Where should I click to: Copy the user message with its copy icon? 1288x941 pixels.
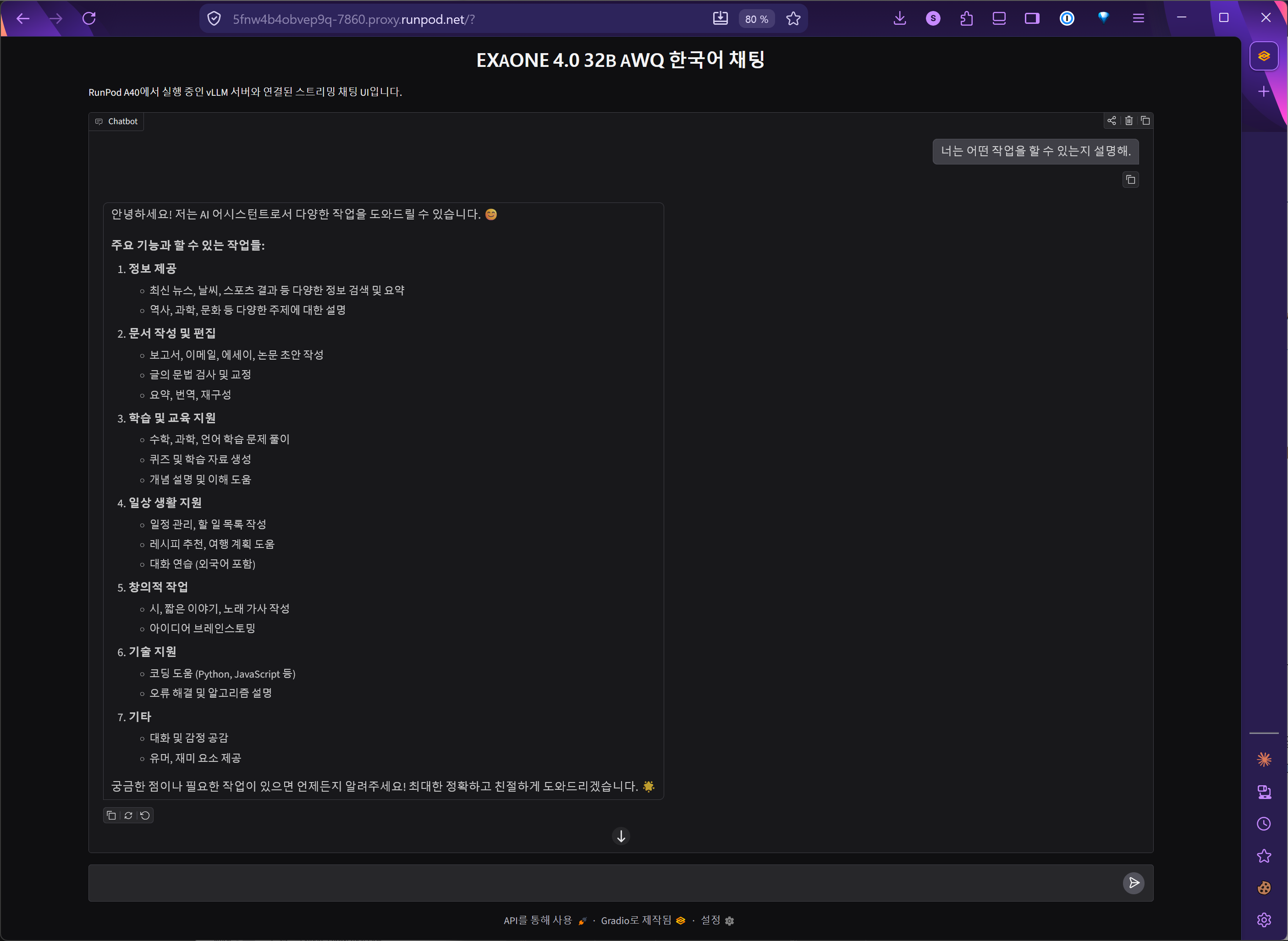click(x=1131, y=180)
